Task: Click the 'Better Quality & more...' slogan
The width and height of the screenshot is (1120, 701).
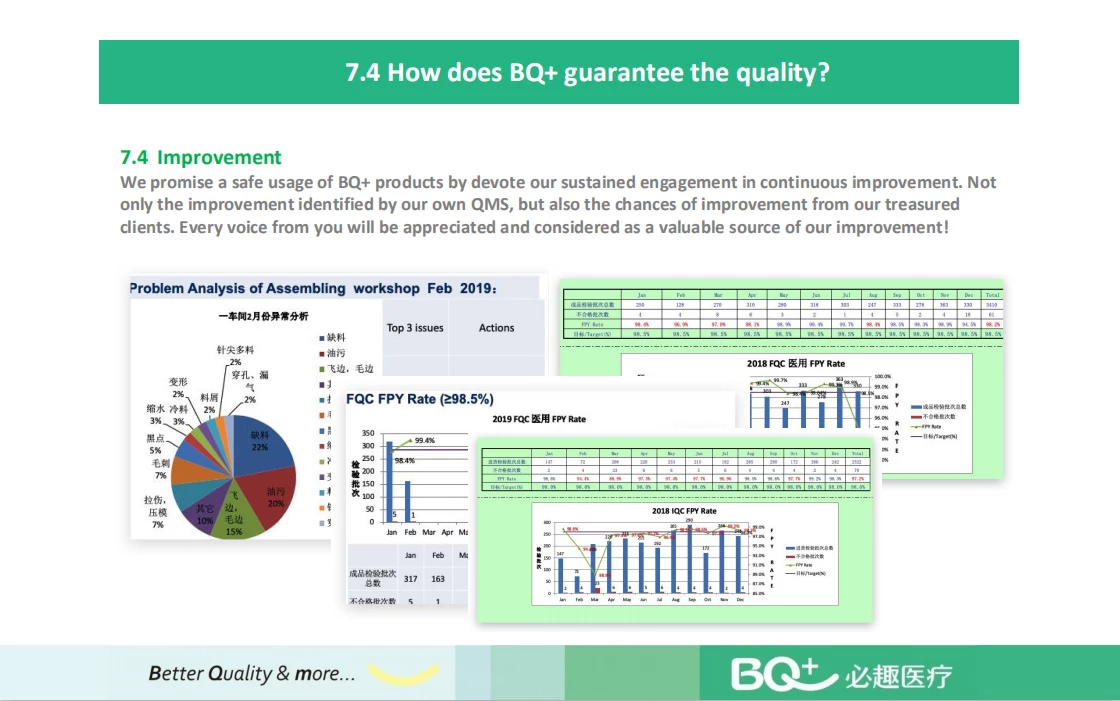Action: 251,673
